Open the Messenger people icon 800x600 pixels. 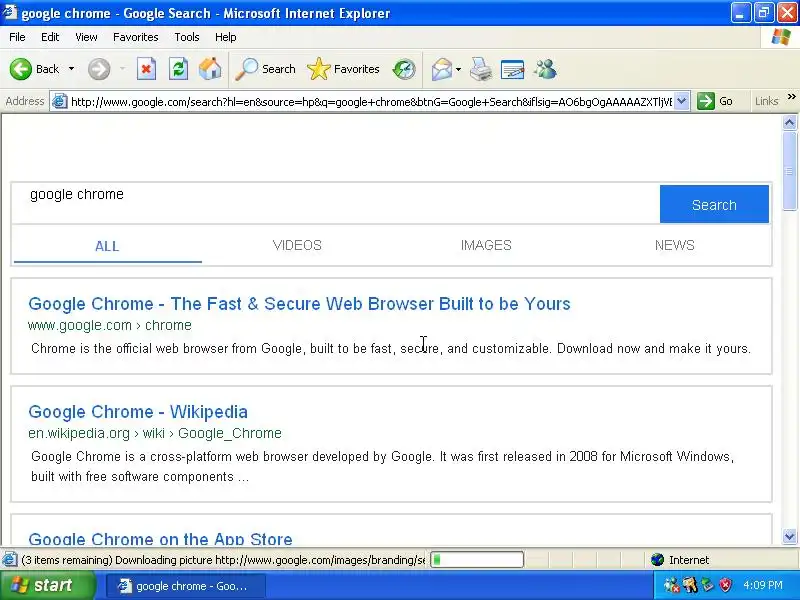545,69
